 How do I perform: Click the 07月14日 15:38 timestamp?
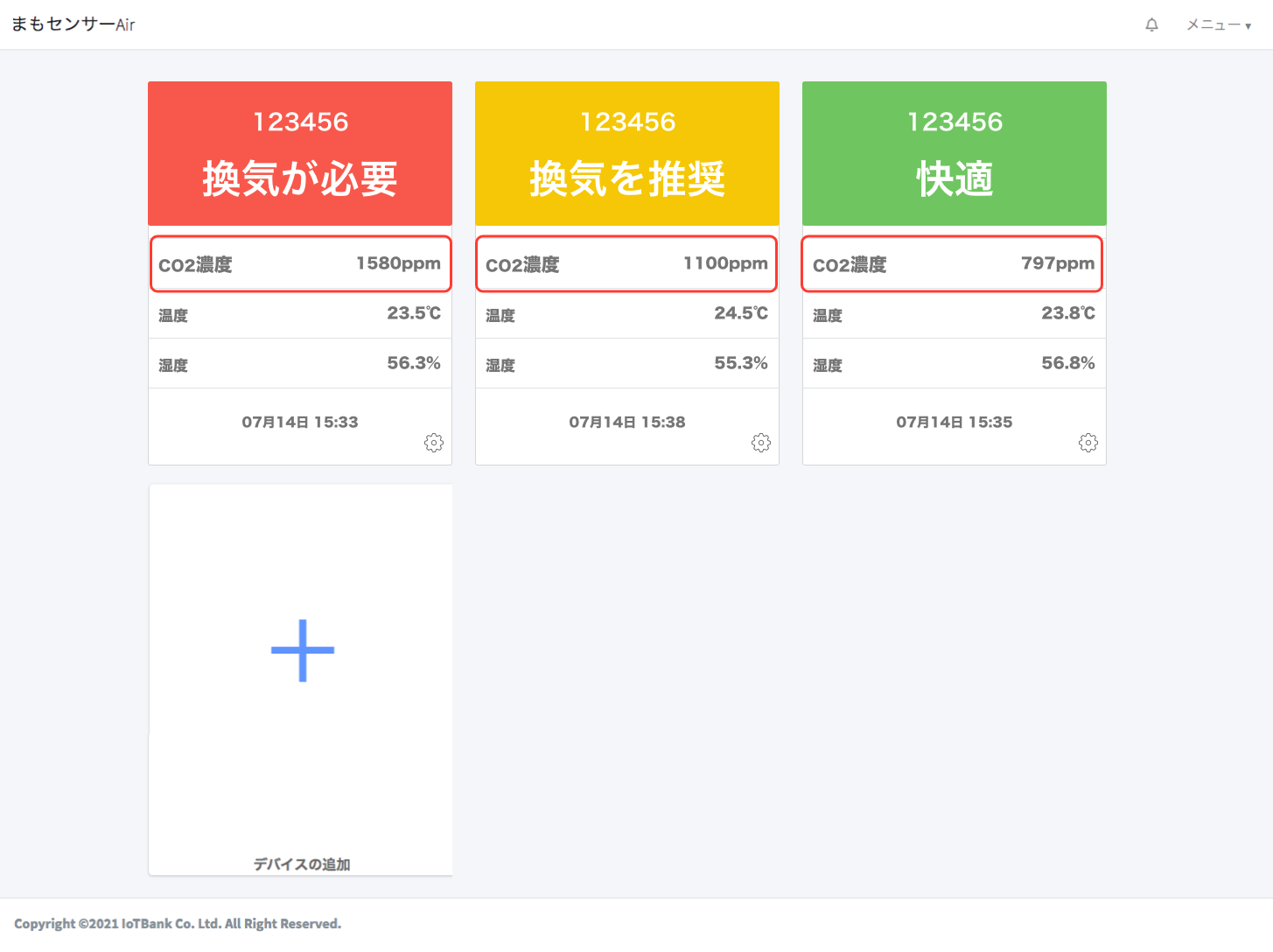[x=627, y=422]
